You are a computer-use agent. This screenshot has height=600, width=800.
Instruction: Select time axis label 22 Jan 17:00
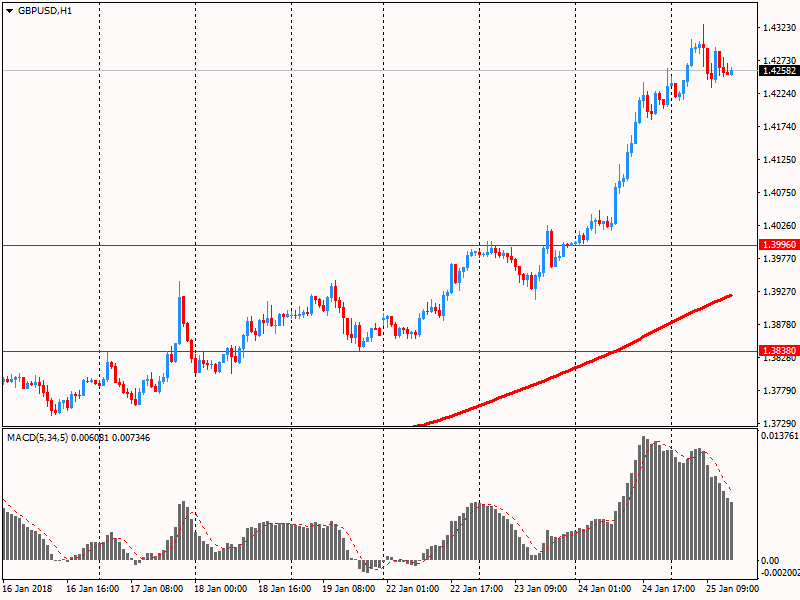pyautogui.click(x=477, y=589)
